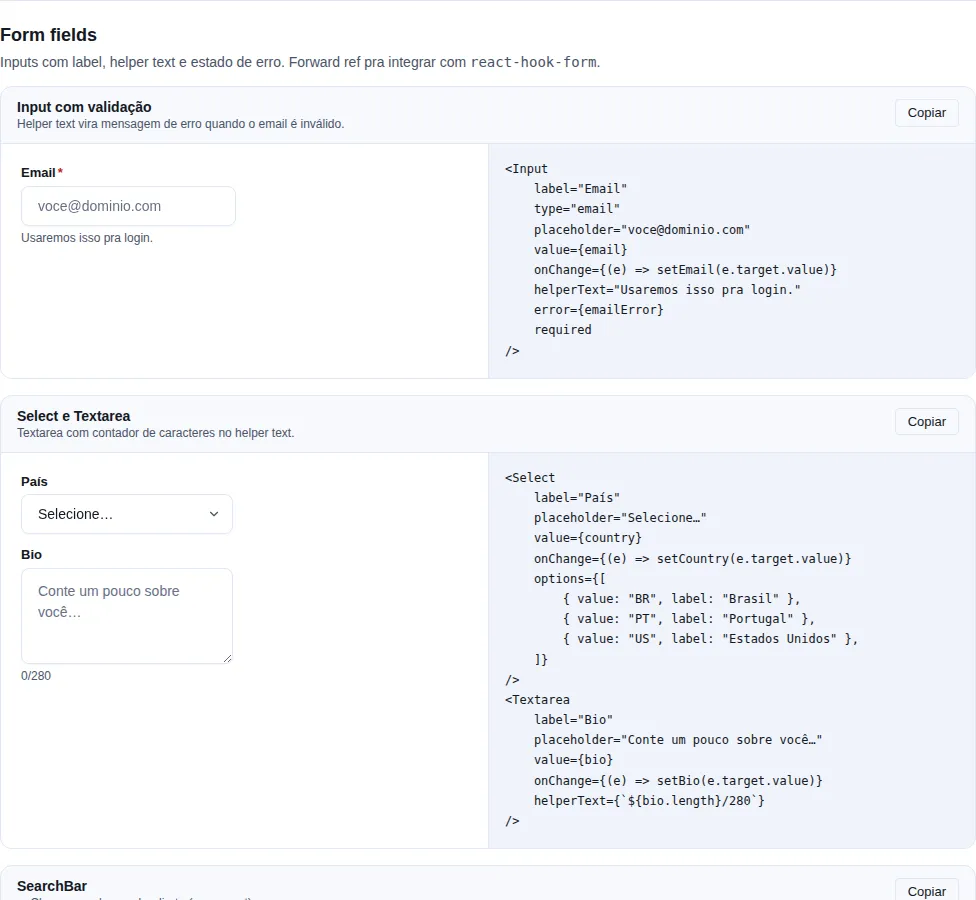Click the Estados Unidos option code line

710,638
